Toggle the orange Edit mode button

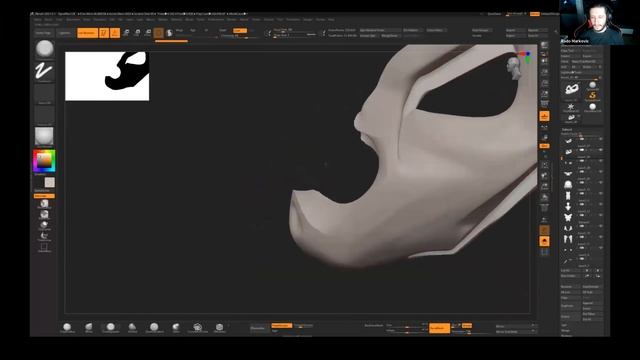104,33
